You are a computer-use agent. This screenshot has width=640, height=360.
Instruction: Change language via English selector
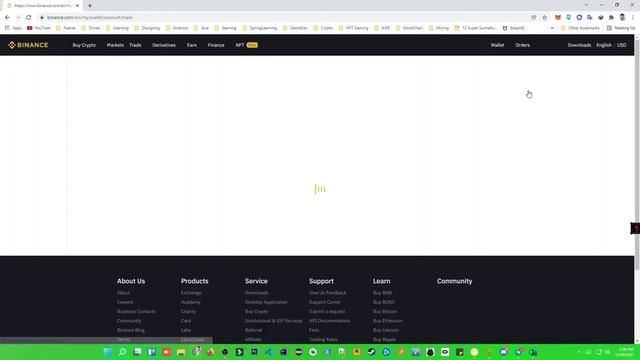(x=604, y=45)
